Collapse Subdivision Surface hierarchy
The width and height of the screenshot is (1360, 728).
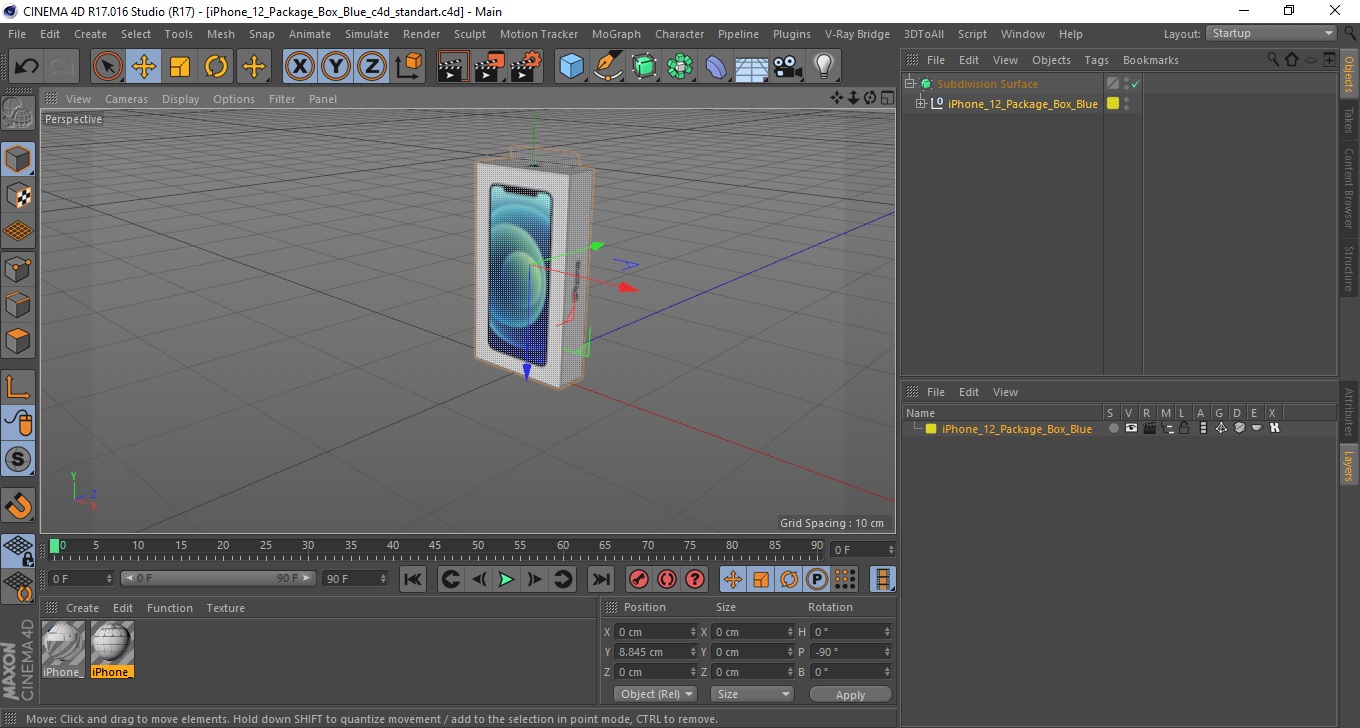[910, 84]
